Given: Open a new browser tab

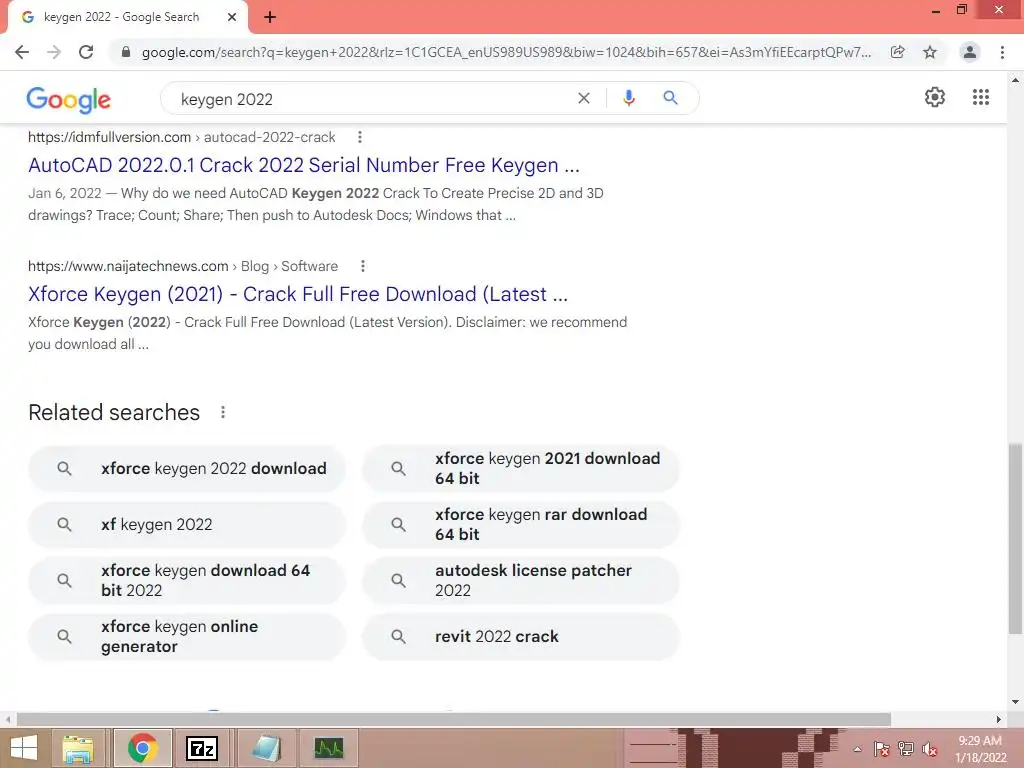Looking at the screenshot, I should tap(270, 18).
